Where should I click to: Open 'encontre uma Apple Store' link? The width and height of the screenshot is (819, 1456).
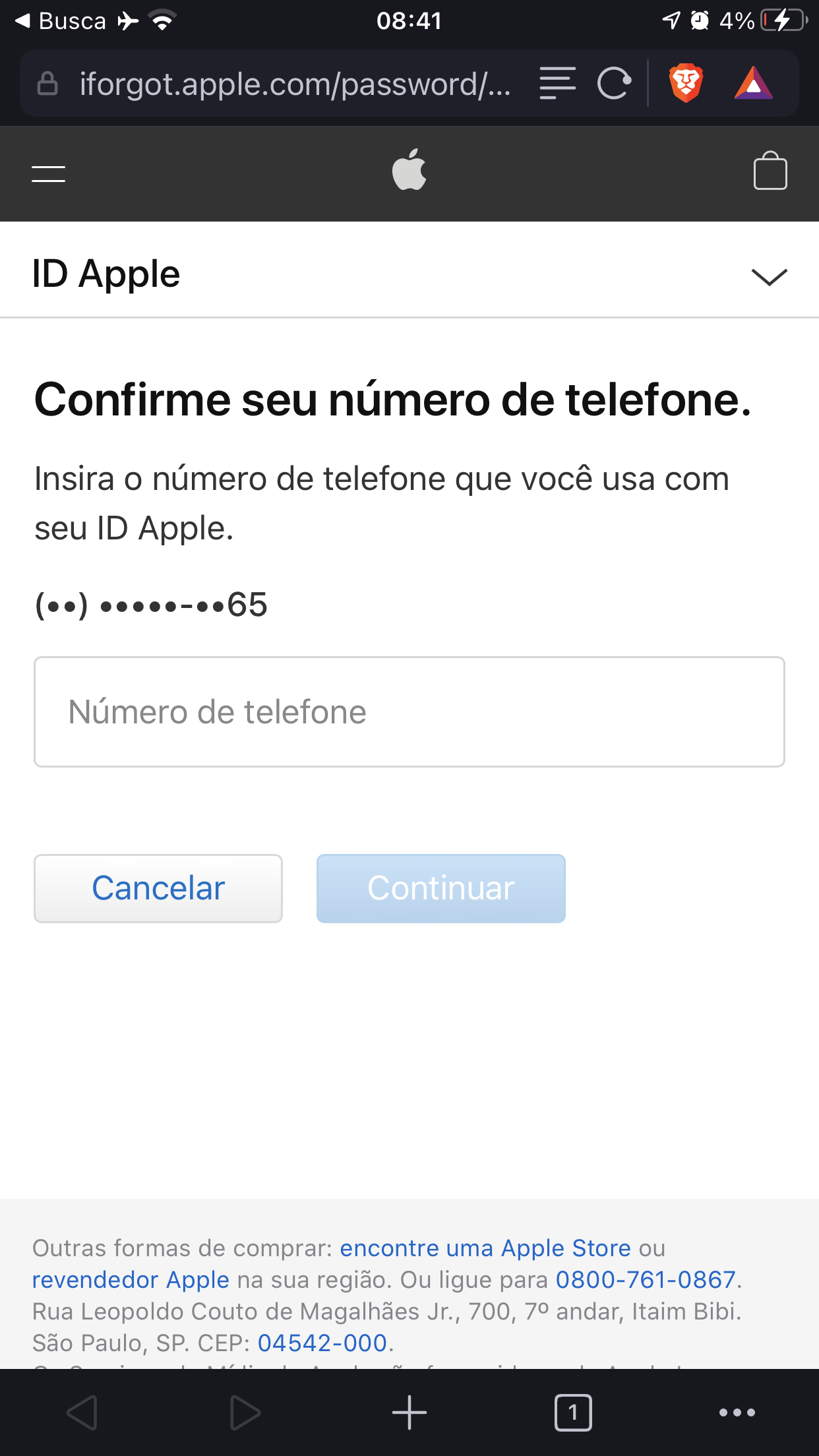(485, 1248)
